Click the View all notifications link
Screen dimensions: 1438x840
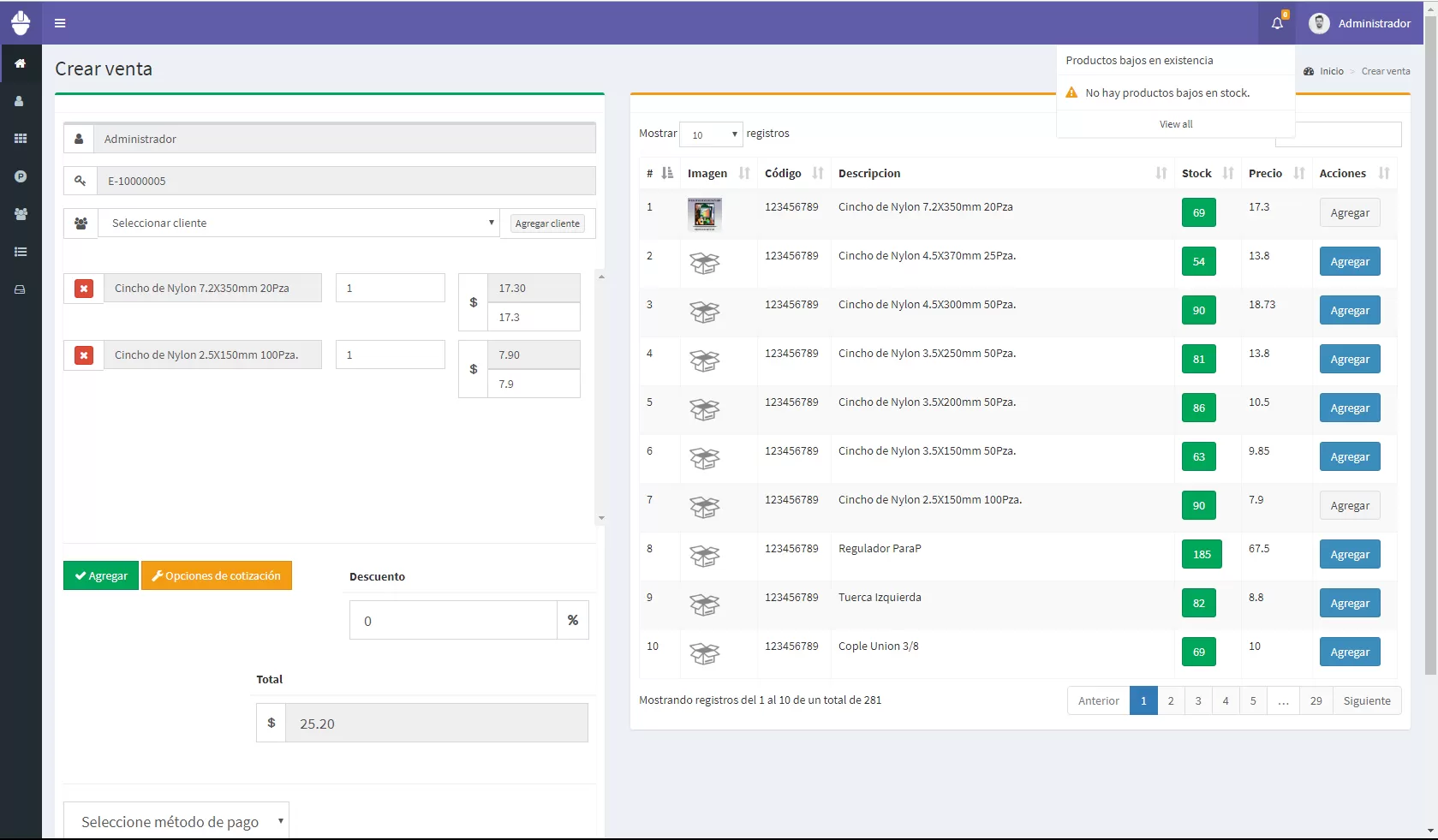pyautogui.click(x=1175, y=124)
